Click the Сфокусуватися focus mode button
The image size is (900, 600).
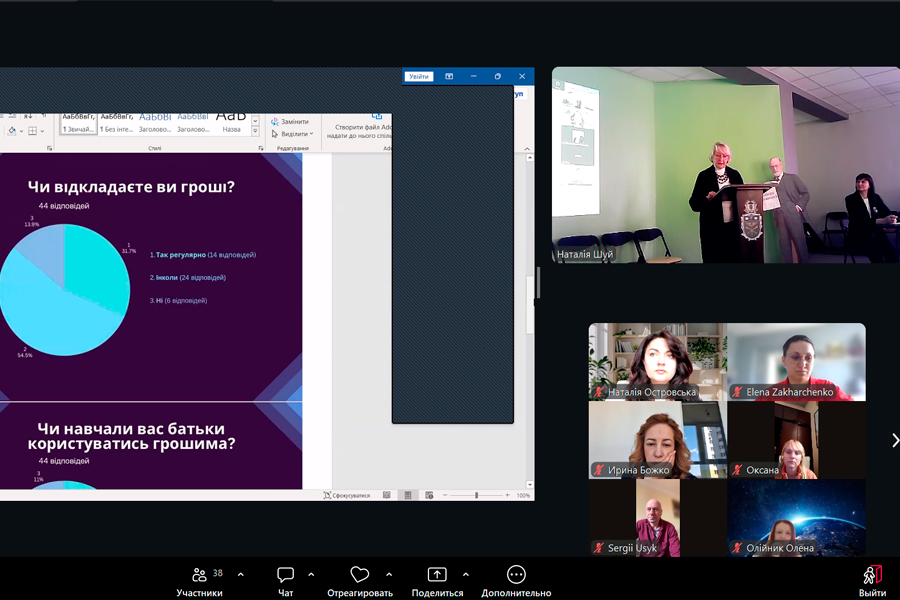[x=347, y=495]
